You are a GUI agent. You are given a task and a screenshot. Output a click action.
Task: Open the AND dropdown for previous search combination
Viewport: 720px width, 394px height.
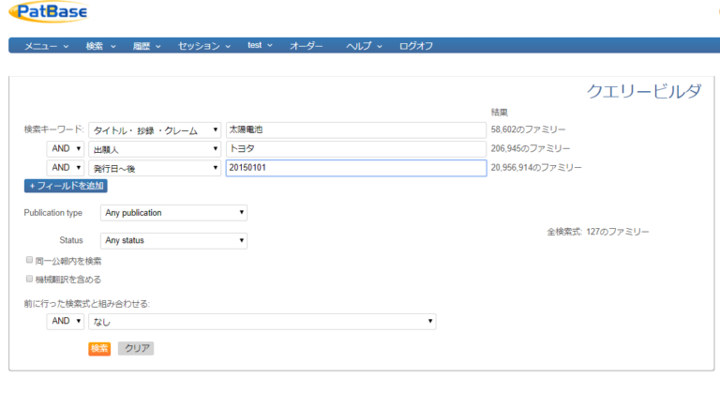65,321
